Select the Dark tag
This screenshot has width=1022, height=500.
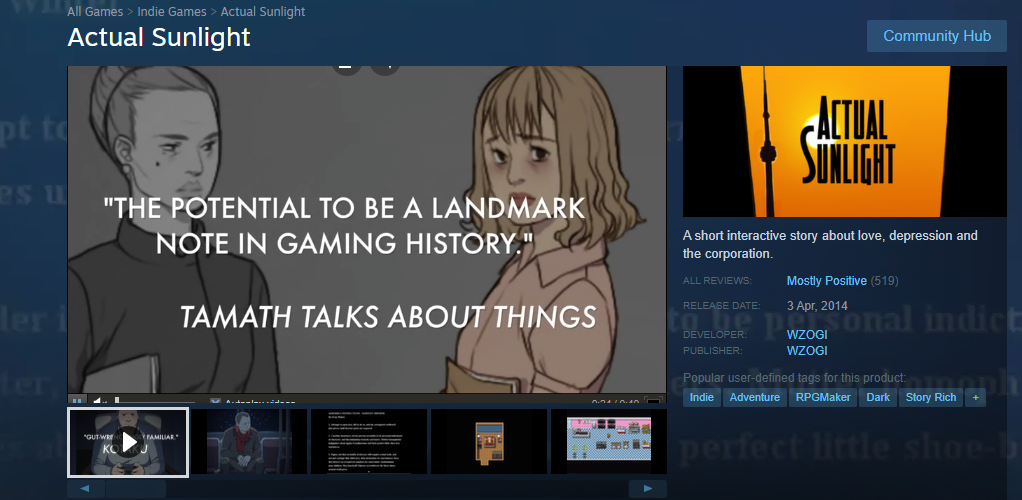878,398
